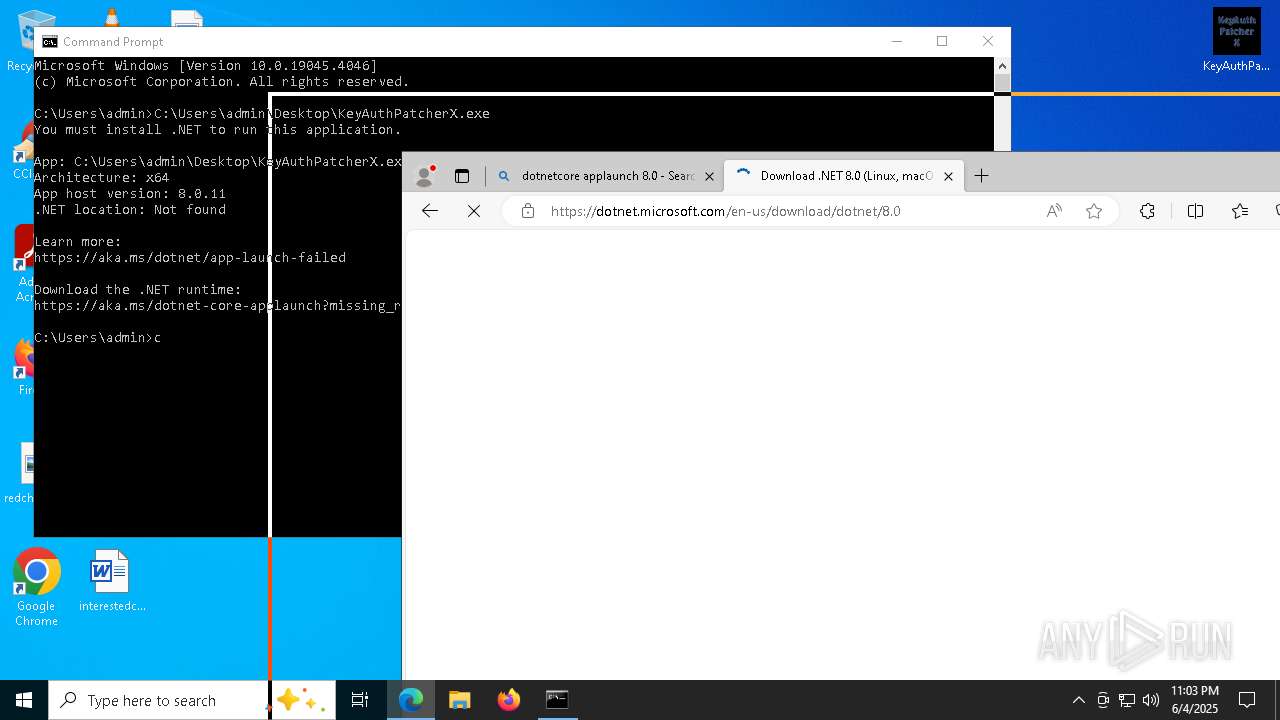Open Edge split screen button

[1195, 211]
